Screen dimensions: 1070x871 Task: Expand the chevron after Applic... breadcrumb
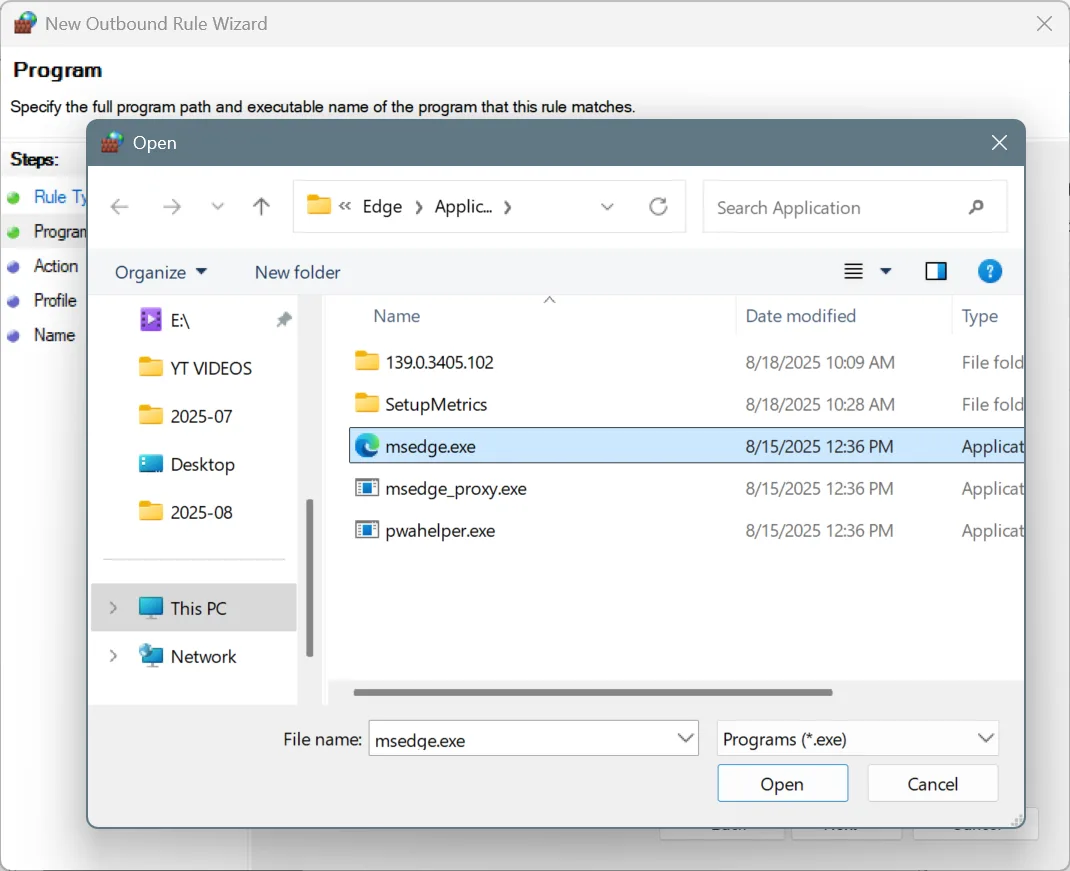click(508, 207)
